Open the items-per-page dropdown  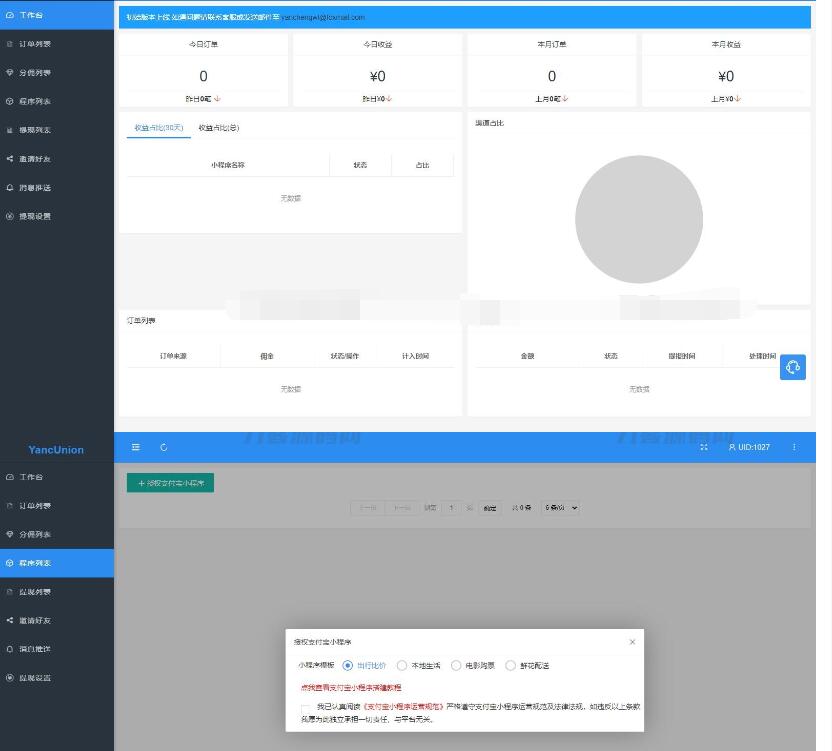[x=560, y=508]
